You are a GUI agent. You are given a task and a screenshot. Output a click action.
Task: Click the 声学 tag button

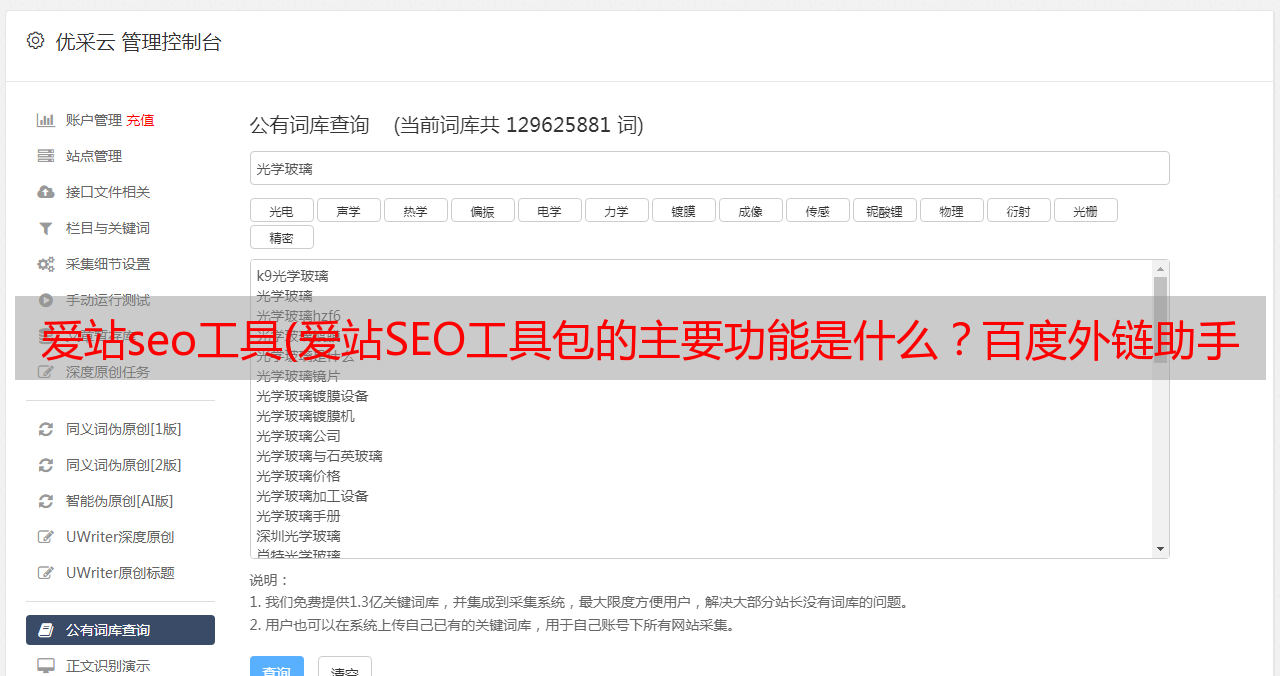pyautogui.click(x=348, y=210)
